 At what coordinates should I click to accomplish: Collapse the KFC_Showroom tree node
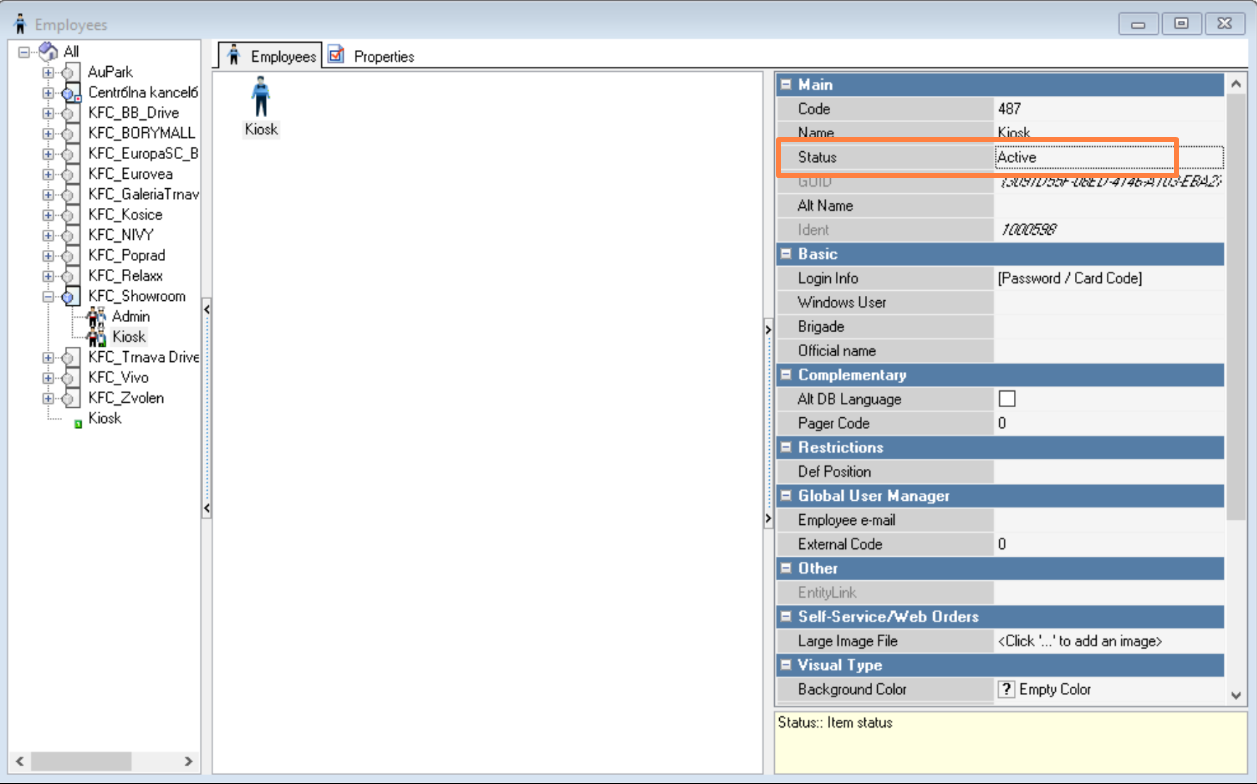[47, 297]
